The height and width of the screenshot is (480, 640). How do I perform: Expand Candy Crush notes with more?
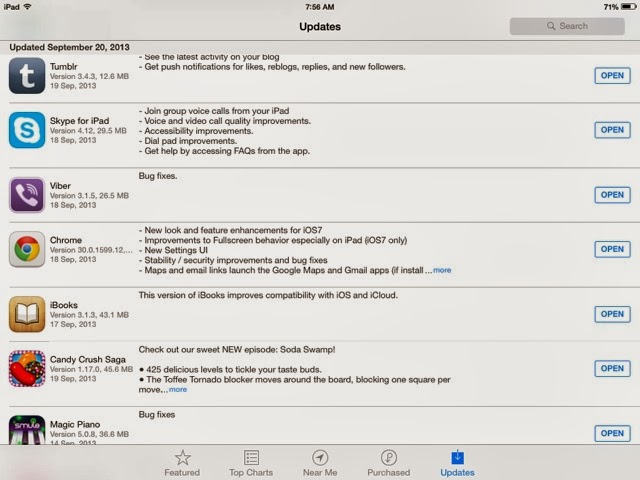(178, 390)
